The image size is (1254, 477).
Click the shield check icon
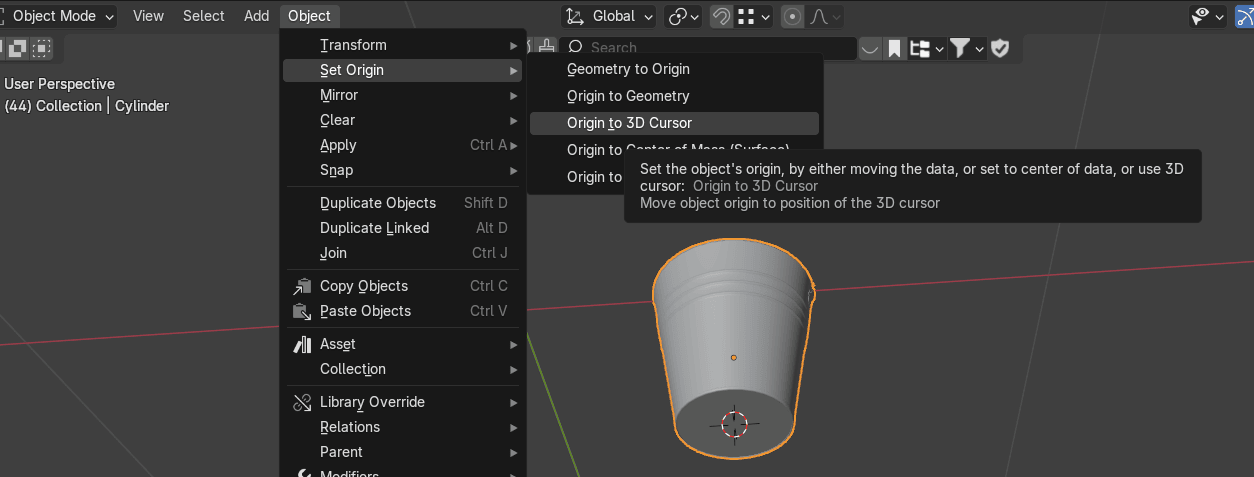(1000, 48)
